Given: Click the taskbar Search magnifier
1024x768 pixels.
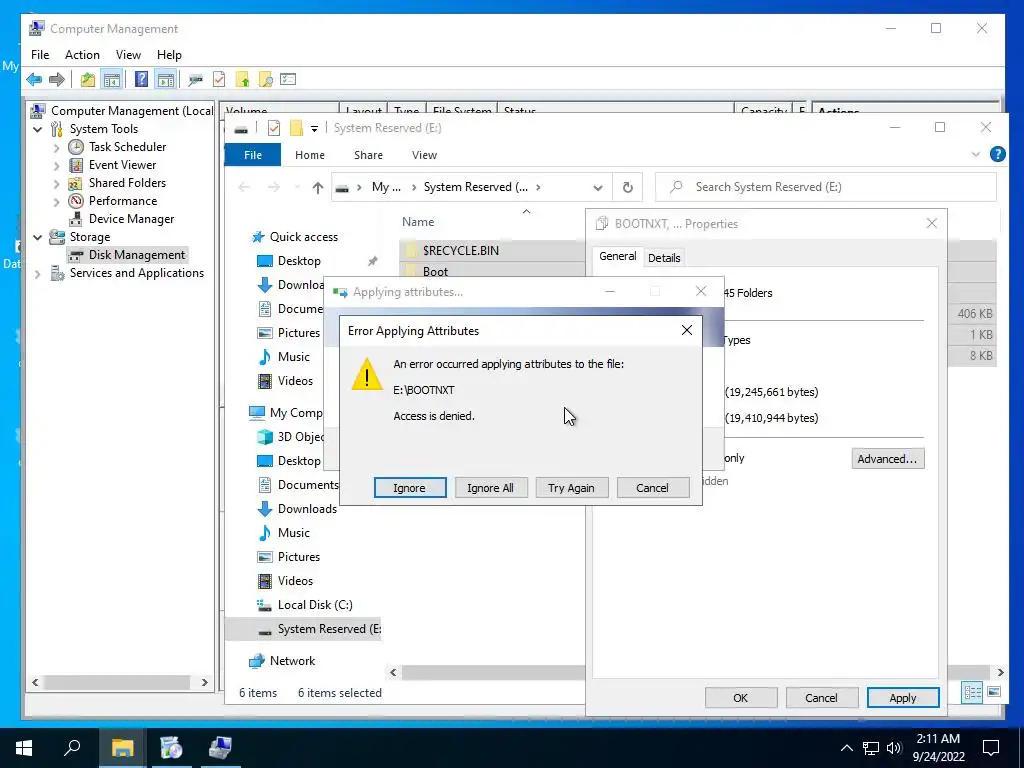Looking at the screenshot, I should point(72,748).
